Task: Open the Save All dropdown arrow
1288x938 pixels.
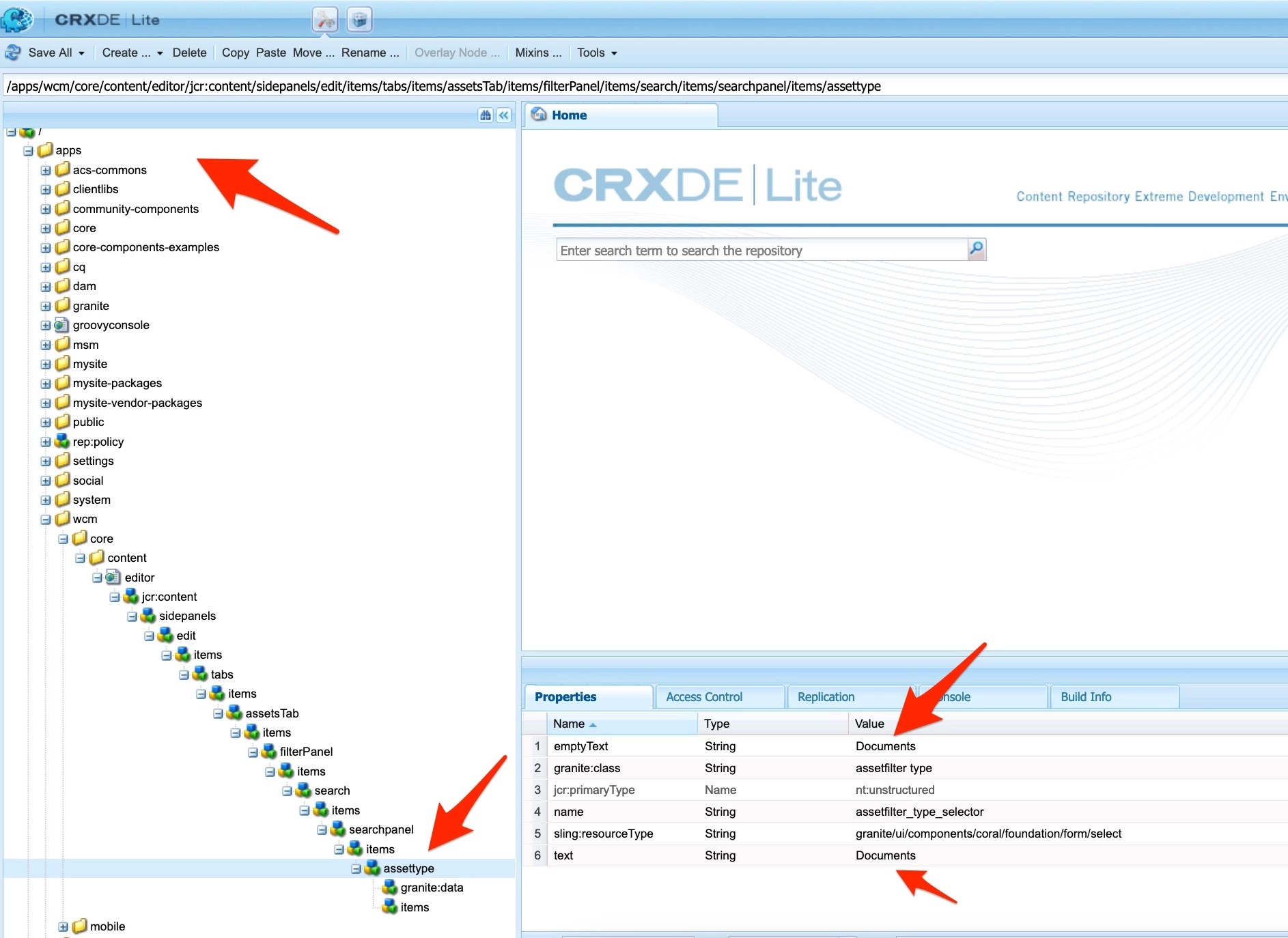Action: point(82,53)
